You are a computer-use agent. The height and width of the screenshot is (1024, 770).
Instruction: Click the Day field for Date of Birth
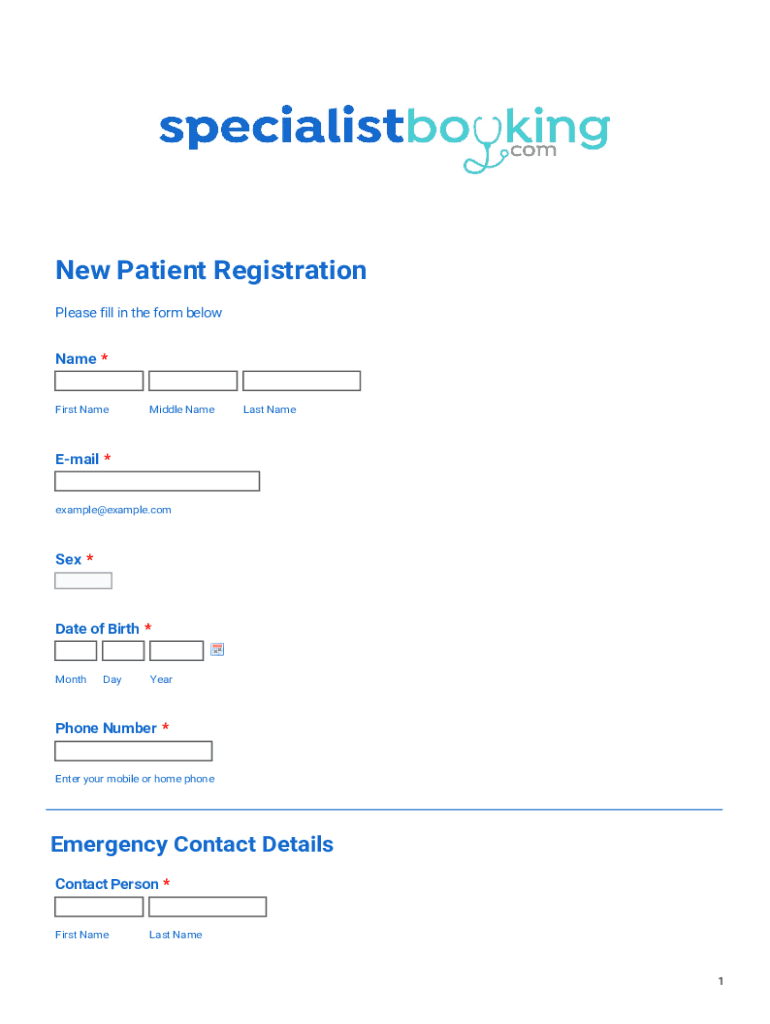123,651
